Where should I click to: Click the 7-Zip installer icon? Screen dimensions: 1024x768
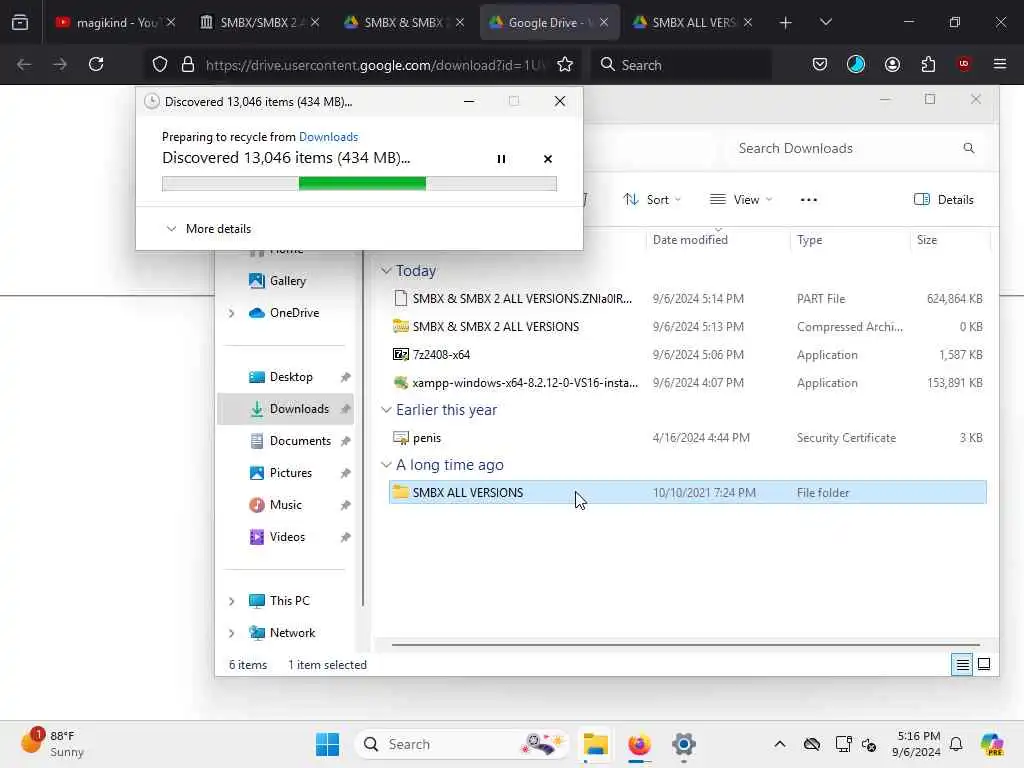[400, 355]
